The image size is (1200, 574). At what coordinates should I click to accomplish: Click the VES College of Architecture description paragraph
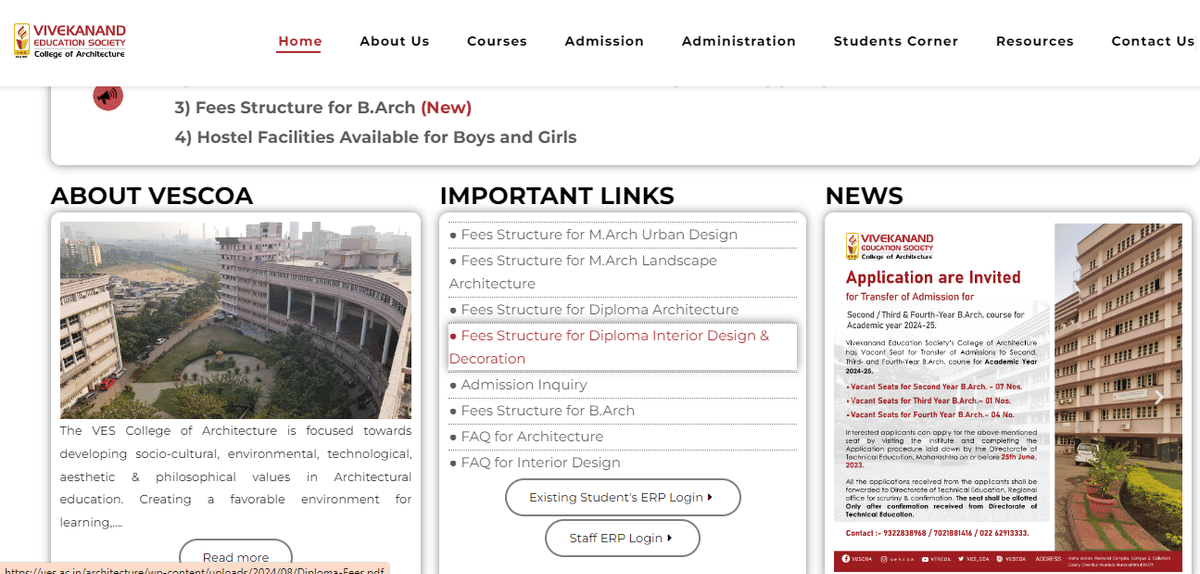click(235, 477)
